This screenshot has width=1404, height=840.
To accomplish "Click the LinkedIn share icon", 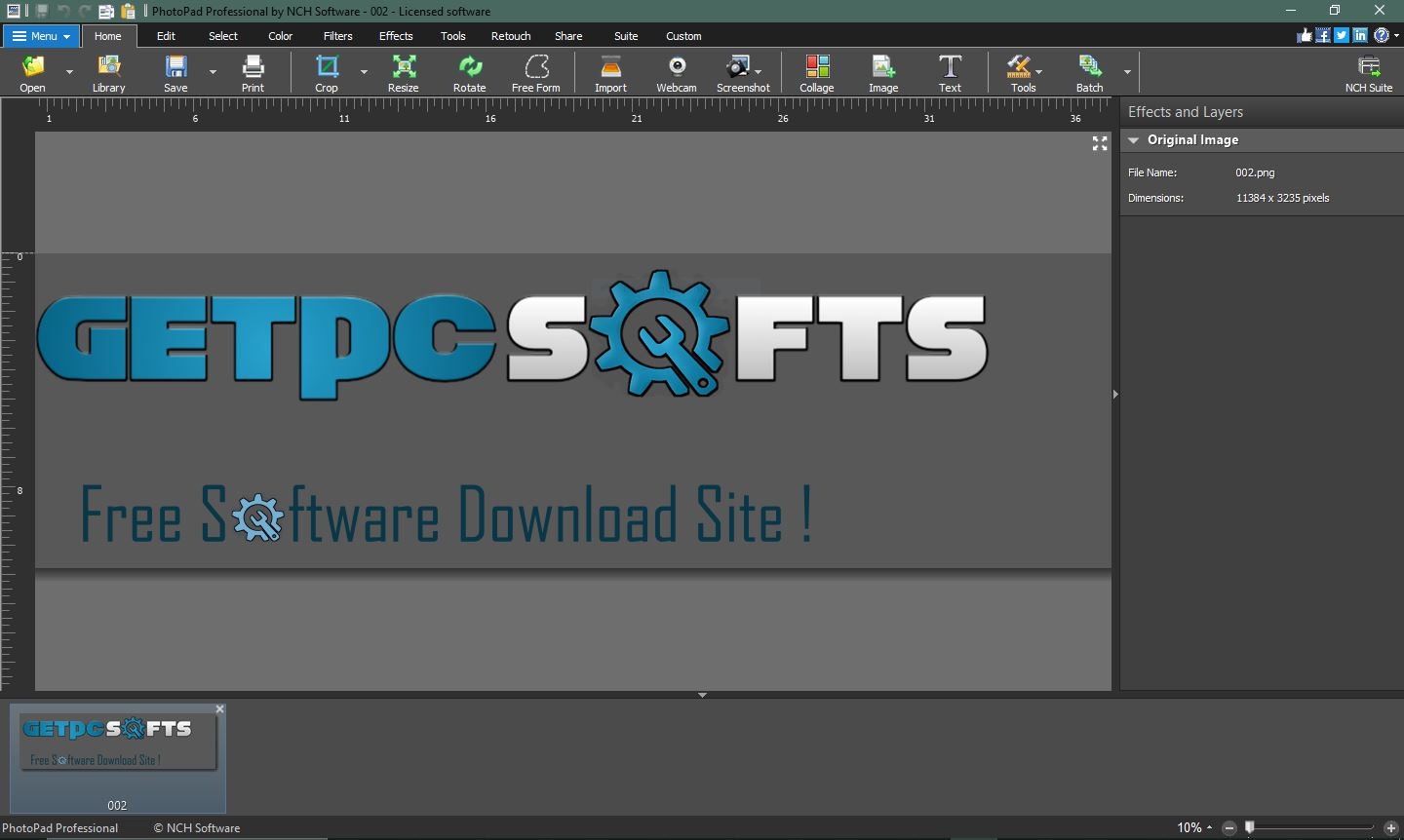I will [x=1360, y=35].
